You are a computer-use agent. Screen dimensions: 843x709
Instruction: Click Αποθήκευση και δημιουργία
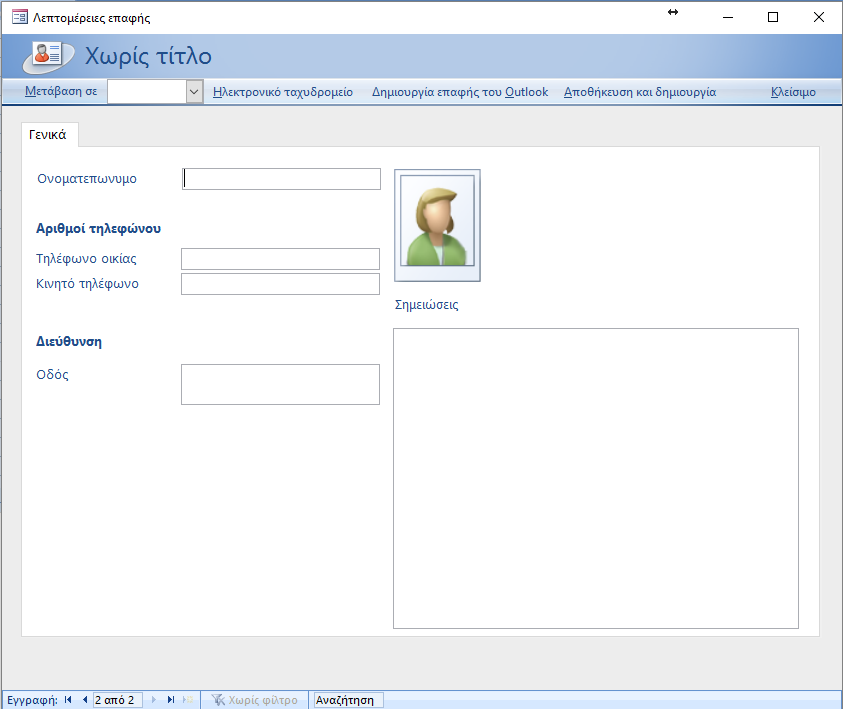coord(640,92)
